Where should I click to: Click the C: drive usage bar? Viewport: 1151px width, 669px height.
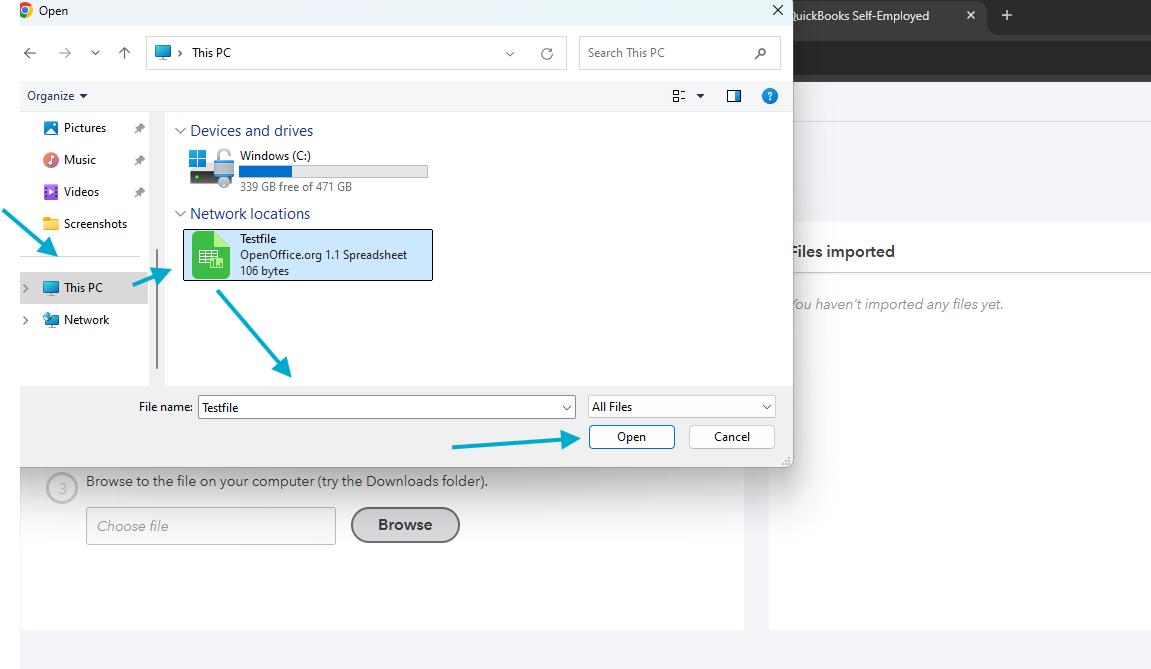(333, 172)
